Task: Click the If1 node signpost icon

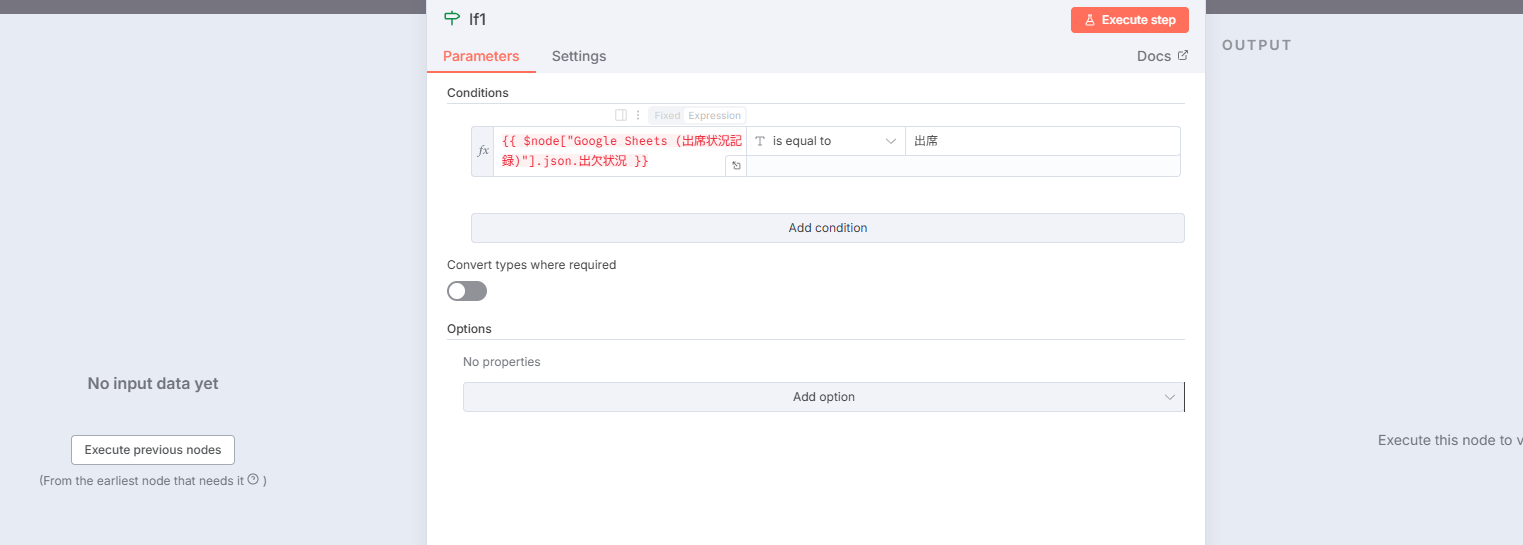Action: (452, 19)
